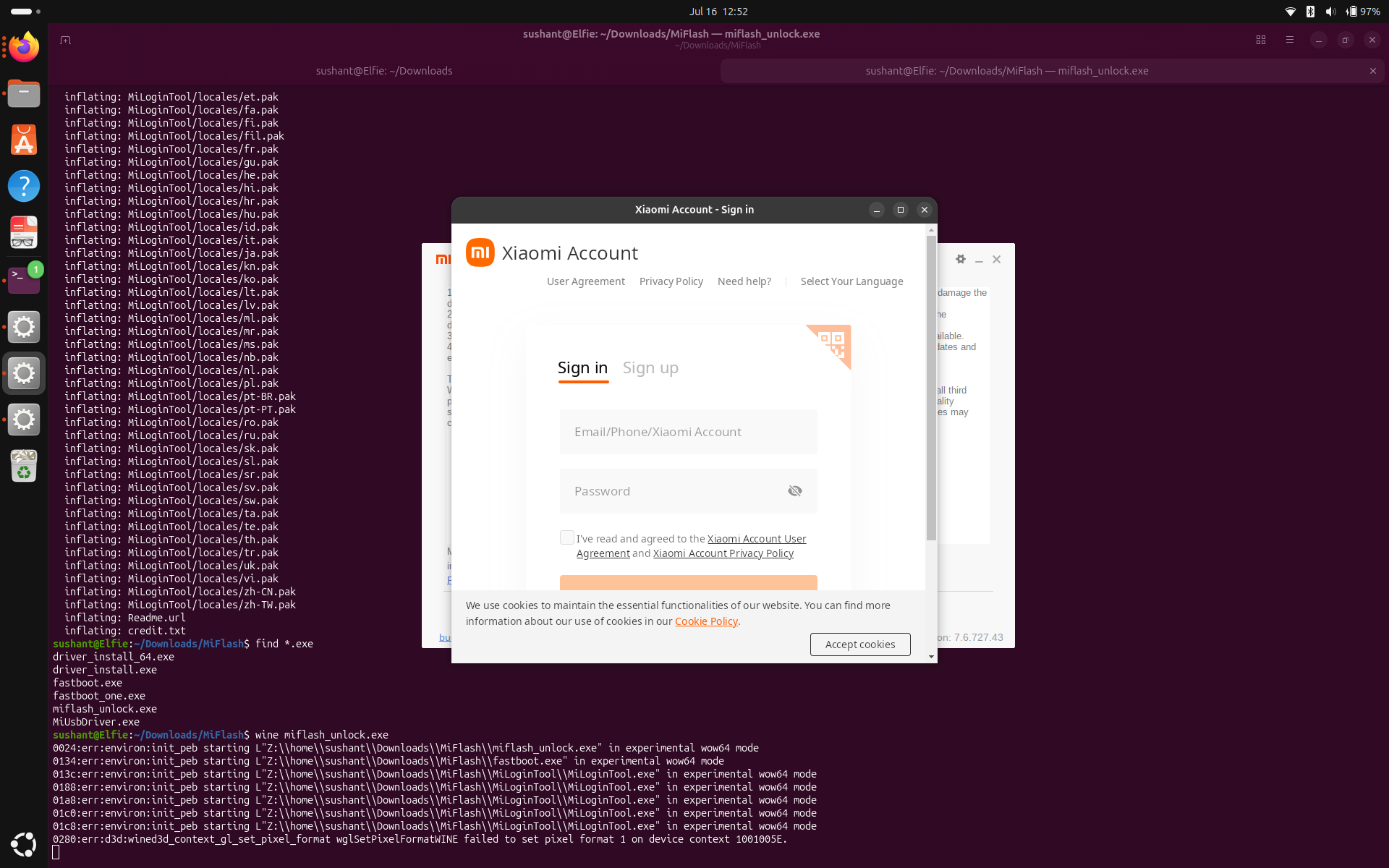Open volume indicator in top bar
Screen dimensions: 1389x868
1330,12
